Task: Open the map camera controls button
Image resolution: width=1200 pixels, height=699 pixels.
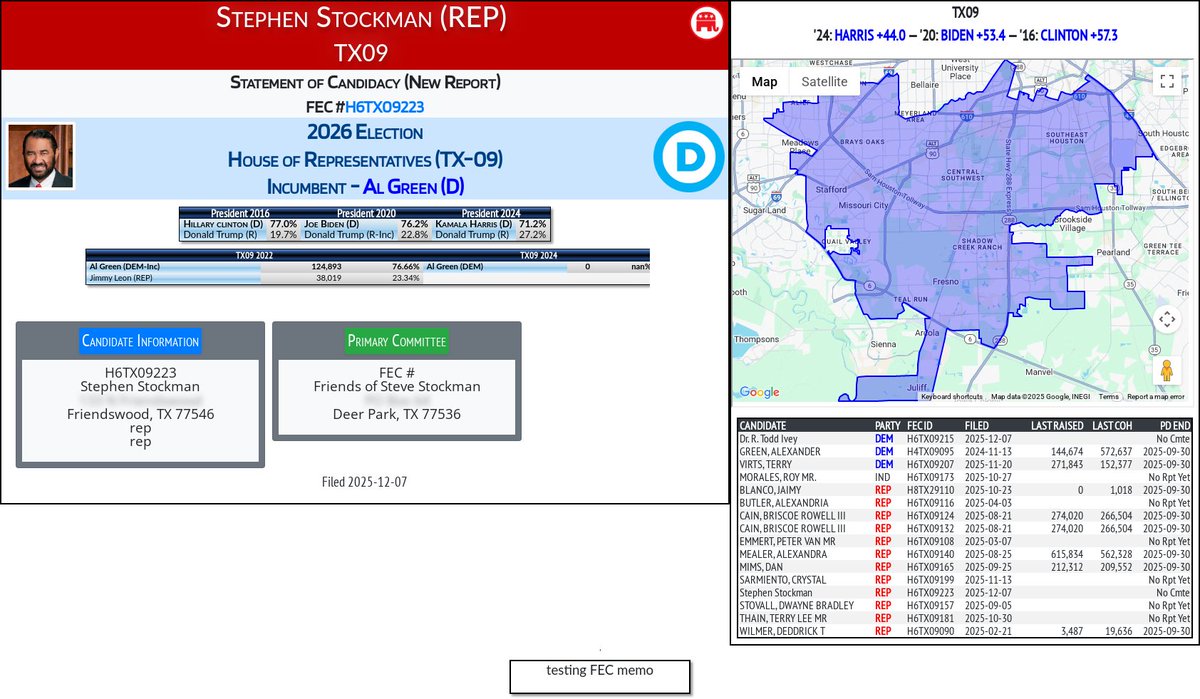Action: (1165, 320)
